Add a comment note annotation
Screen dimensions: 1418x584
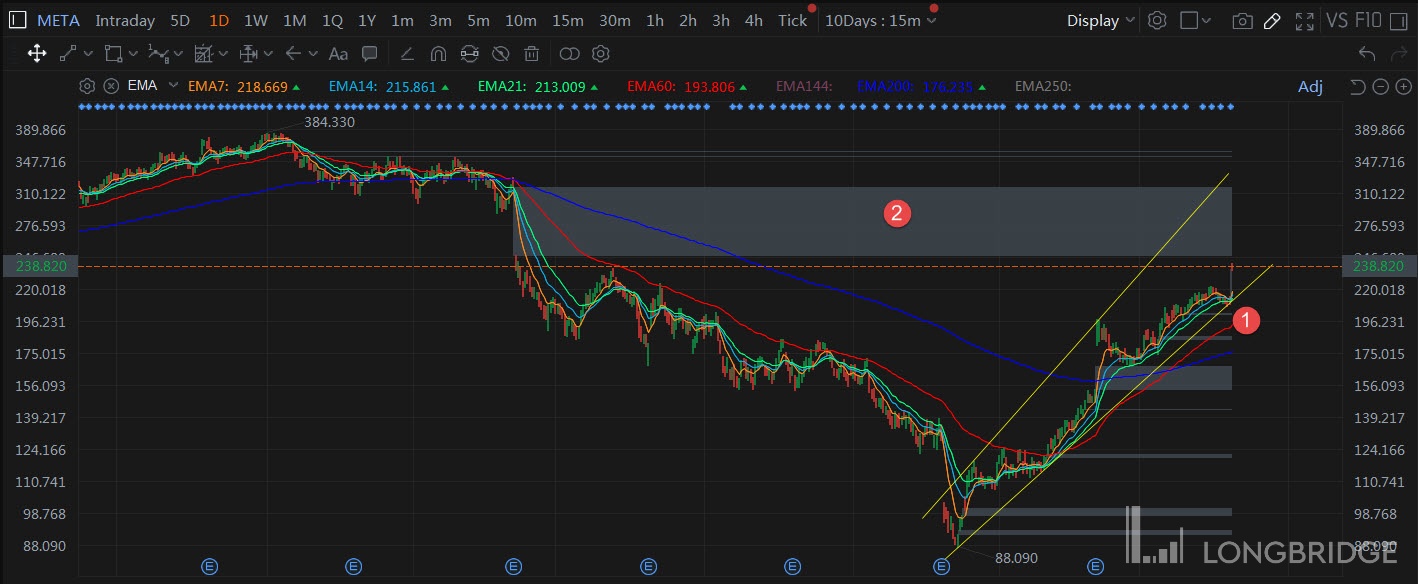tap(369, 54)
